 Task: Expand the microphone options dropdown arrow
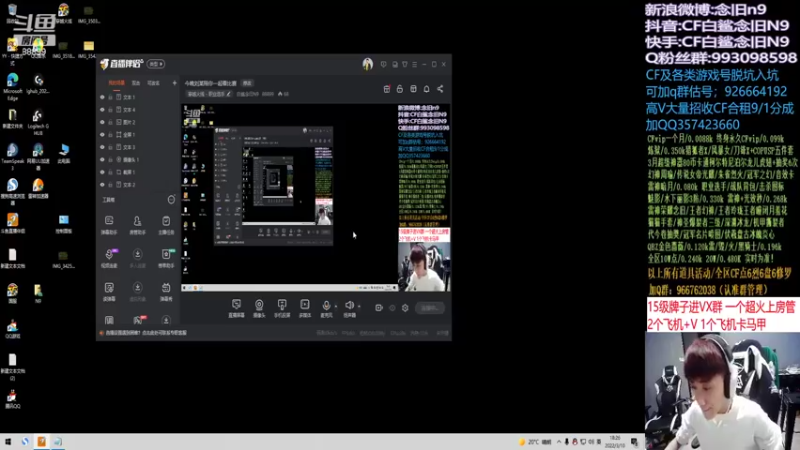[x=336, y=307]
